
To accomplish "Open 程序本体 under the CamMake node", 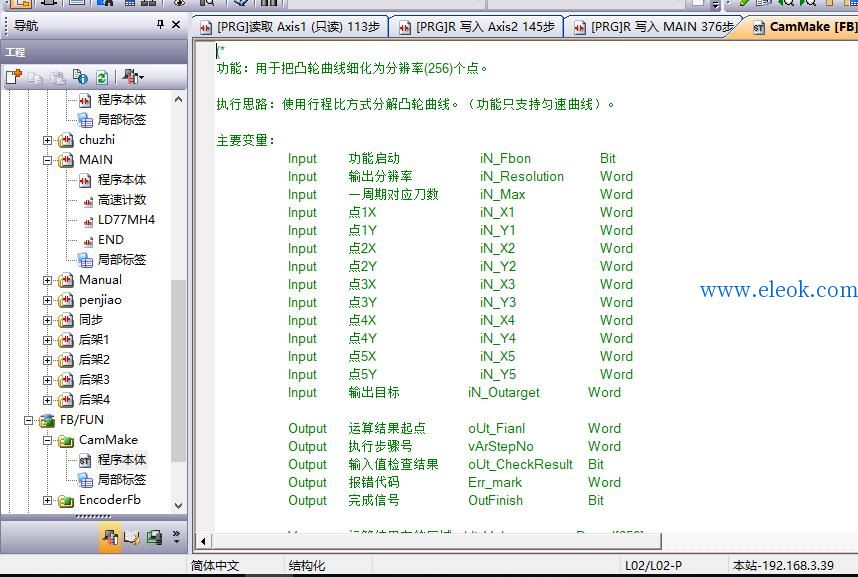I will [121, 460].
